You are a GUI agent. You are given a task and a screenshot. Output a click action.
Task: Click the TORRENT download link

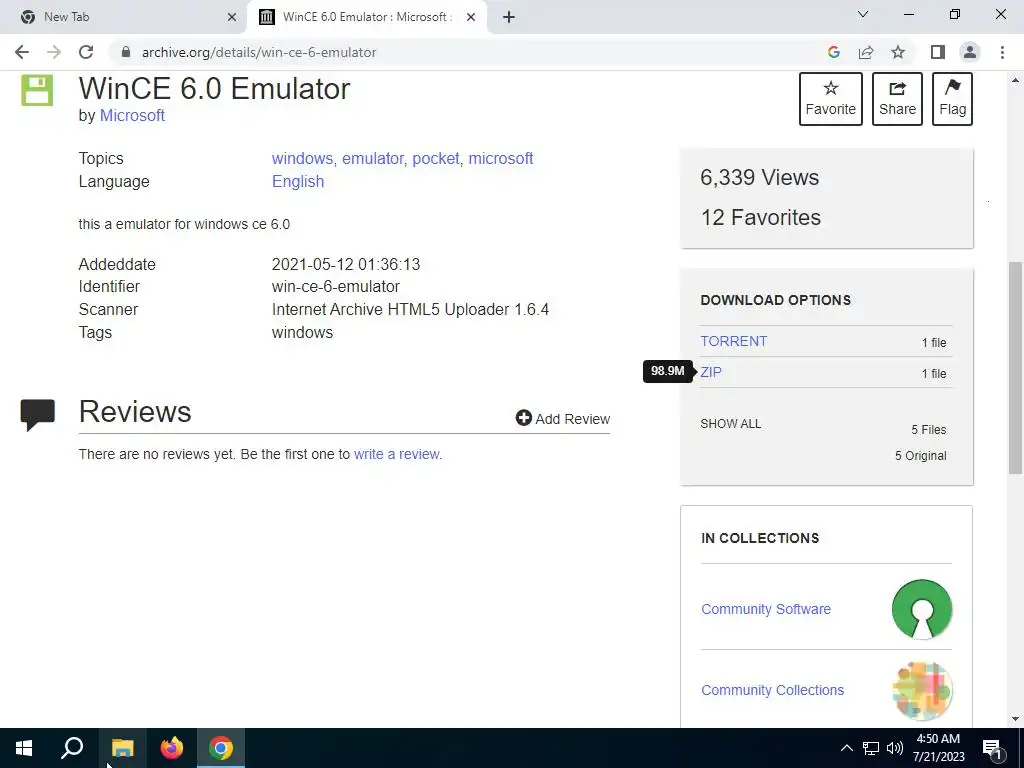click(733, 342)
